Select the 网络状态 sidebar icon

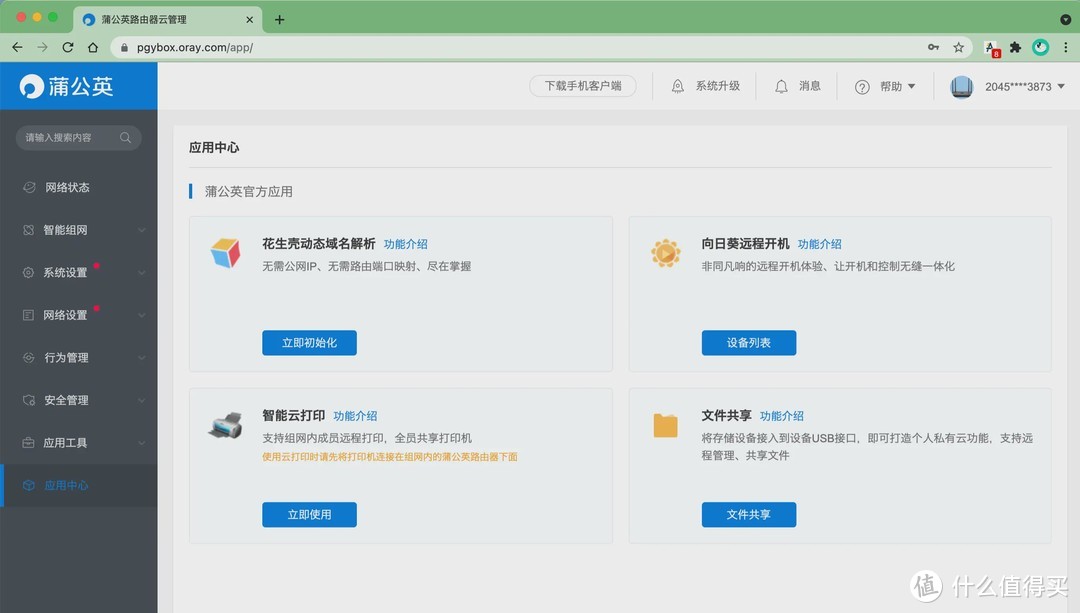pos(28,187)
